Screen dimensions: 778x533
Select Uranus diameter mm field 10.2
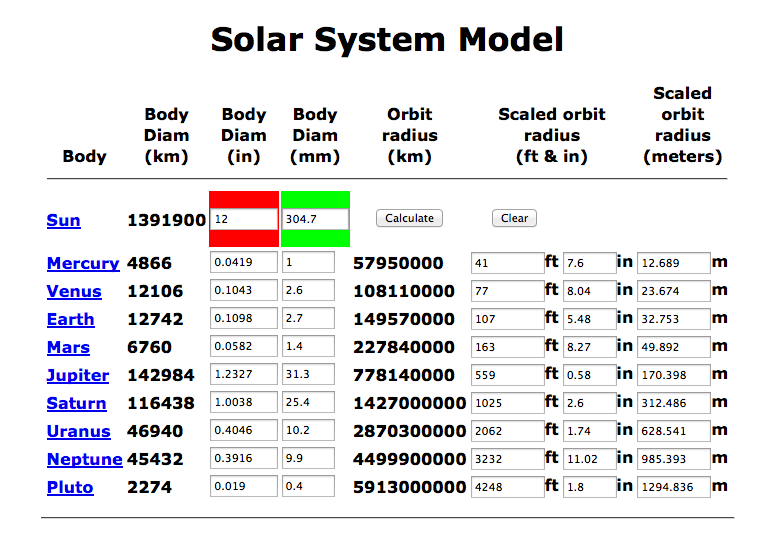tap(308, 430)
